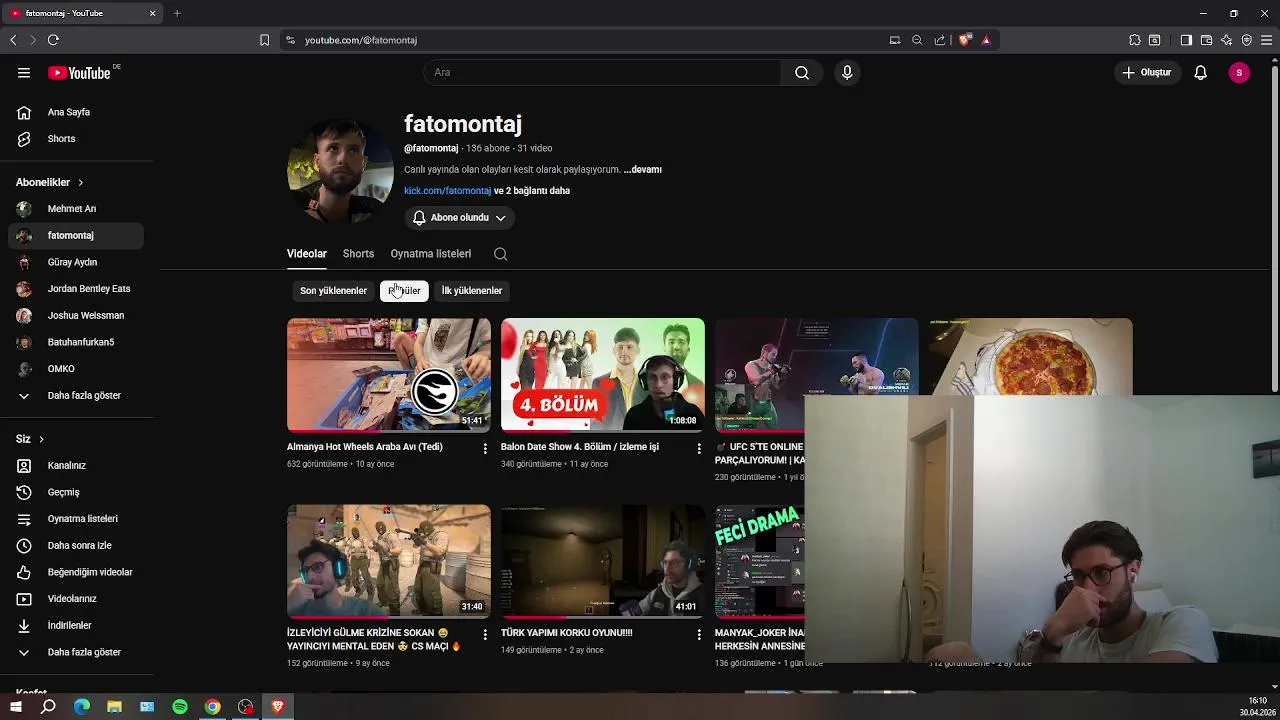Open a new browser tab
Screen dimensions: 1280x720
177,13
